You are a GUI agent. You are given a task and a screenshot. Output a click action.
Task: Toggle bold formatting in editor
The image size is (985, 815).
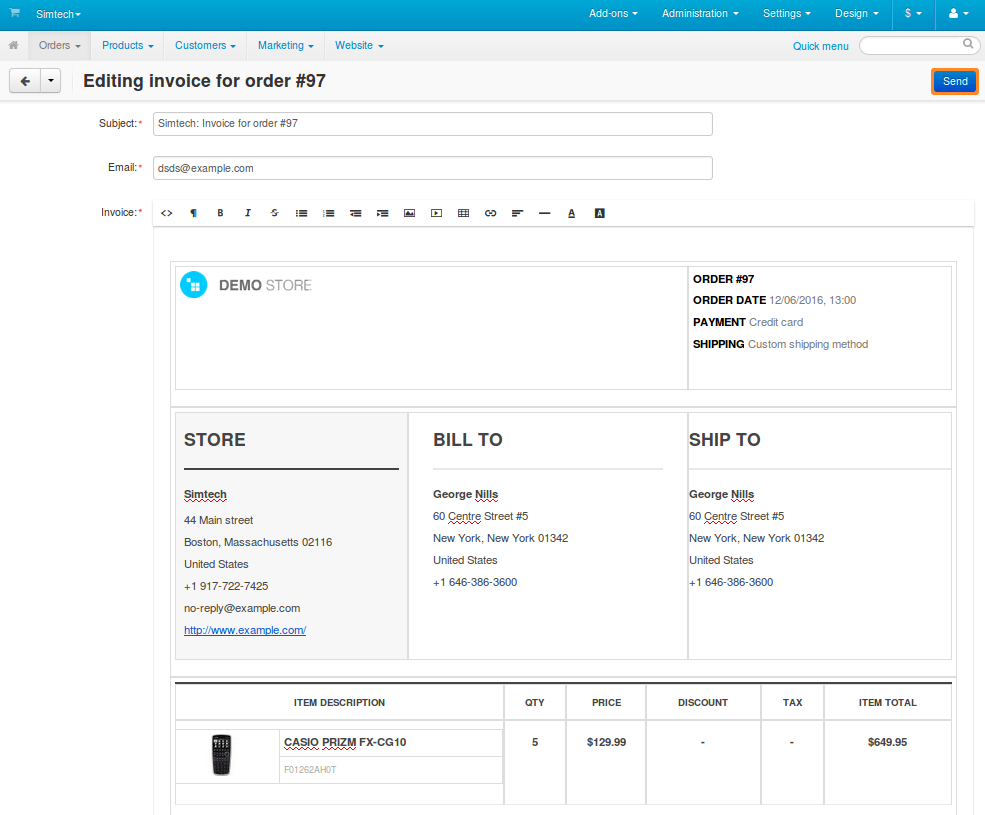[220, 213]
